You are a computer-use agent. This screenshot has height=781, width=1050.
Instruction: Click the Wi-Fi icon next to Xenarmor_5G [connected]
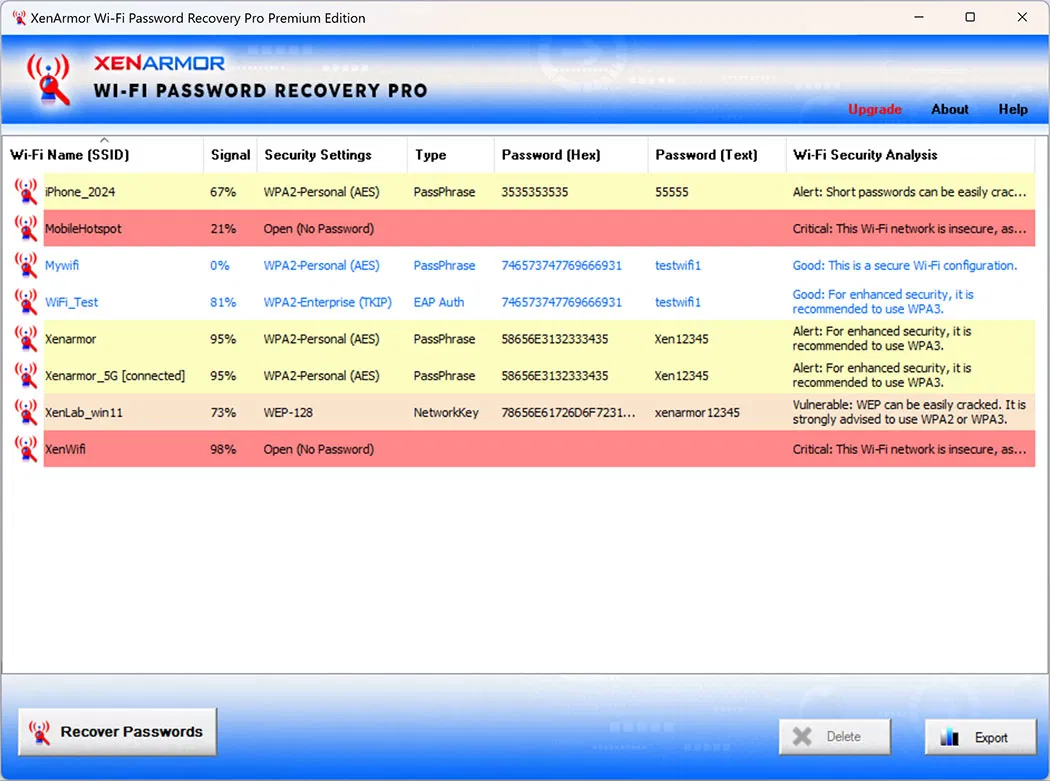(25, 375)
